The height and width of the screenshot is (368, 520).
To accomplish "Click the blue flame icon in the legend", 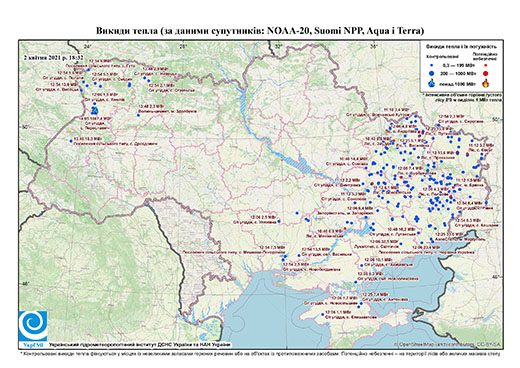I will 432,83.
